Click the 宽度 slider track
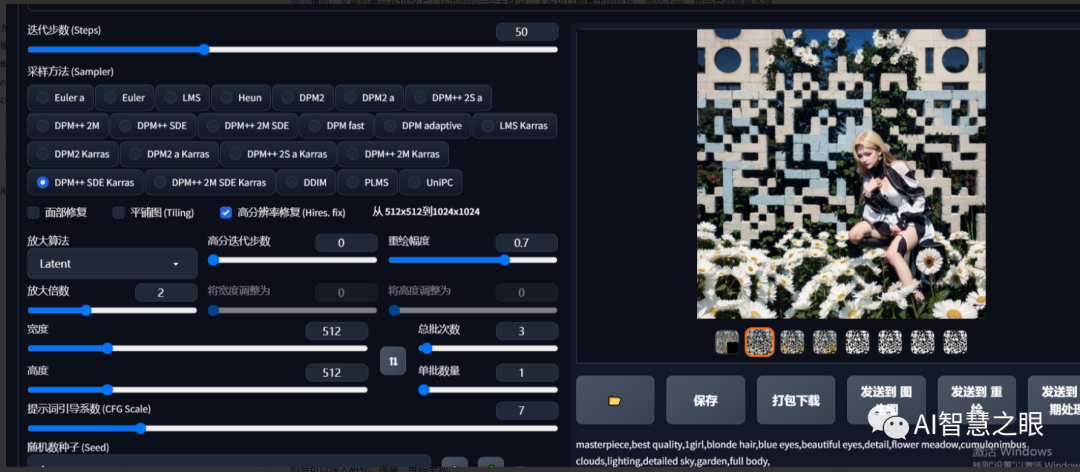The image size is (1080, 472). (x=198, y=348)
